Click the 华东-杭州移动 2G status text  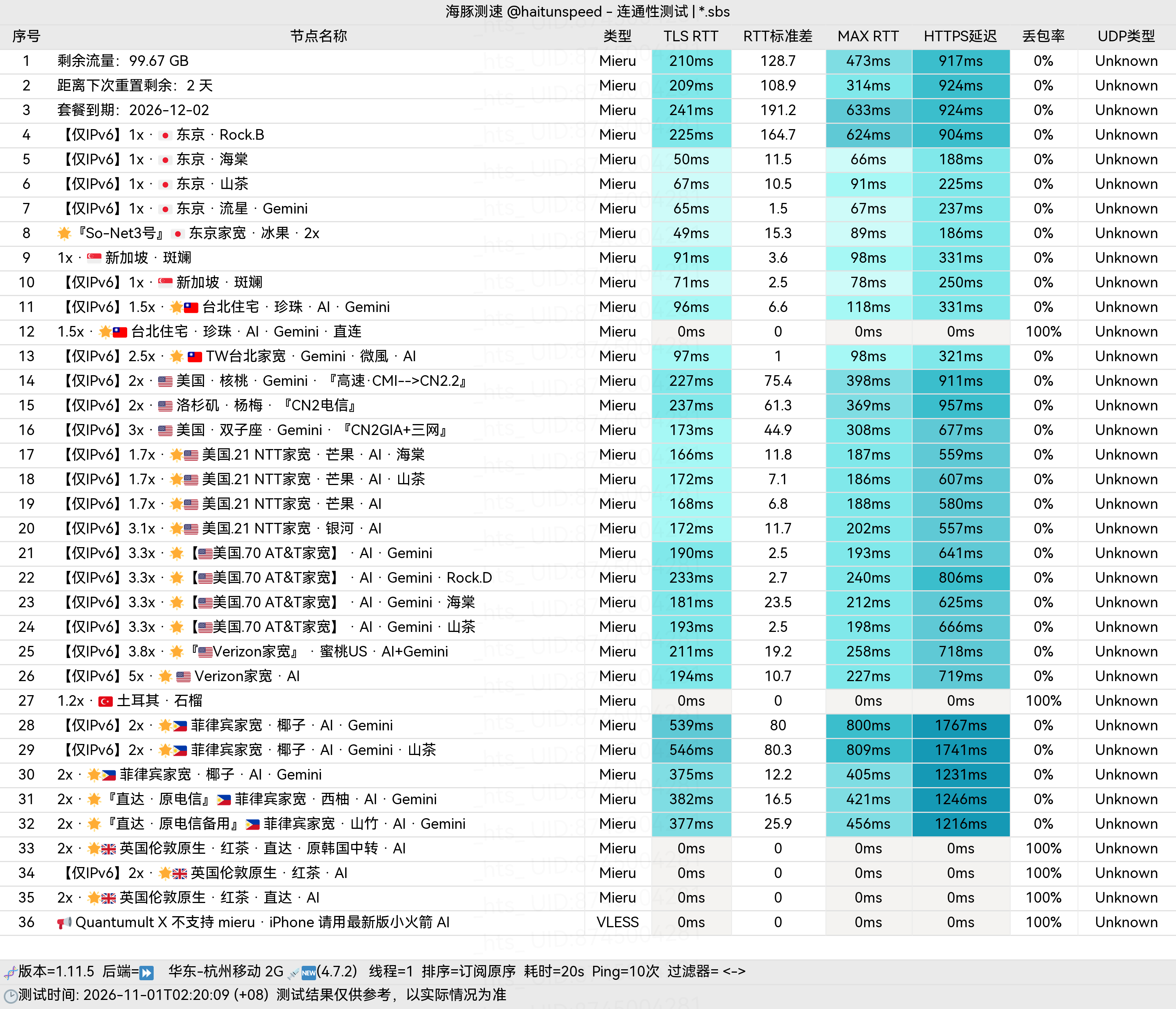point(225,972)
